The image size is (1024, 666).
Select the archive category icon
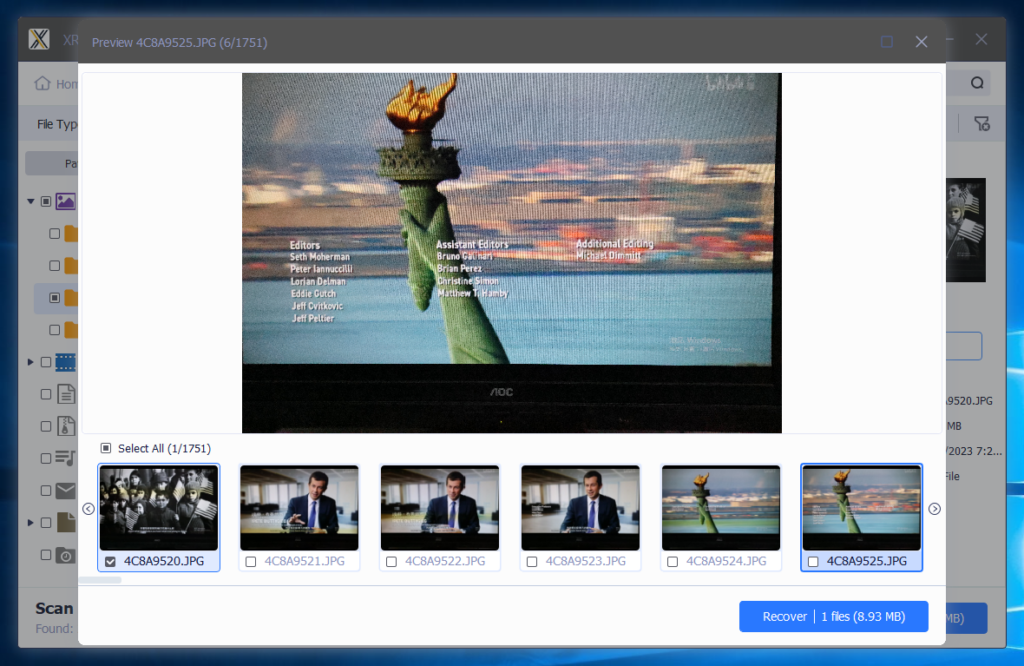[66, 426]
